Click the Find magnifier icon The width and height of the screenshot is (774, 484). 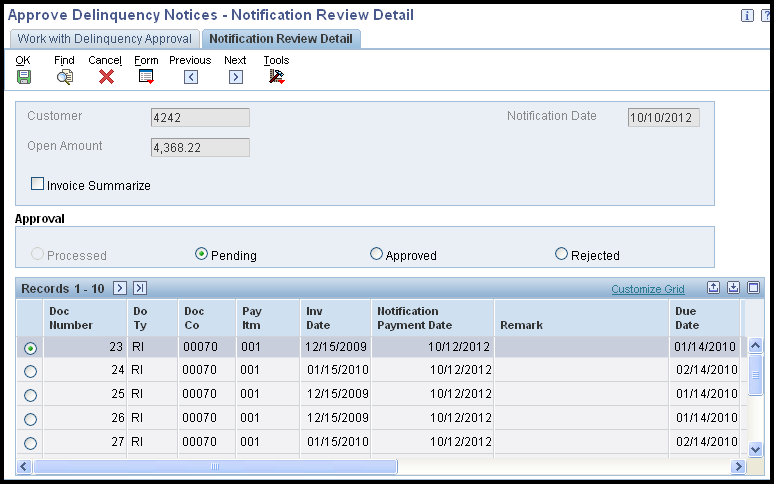(65, 77)
